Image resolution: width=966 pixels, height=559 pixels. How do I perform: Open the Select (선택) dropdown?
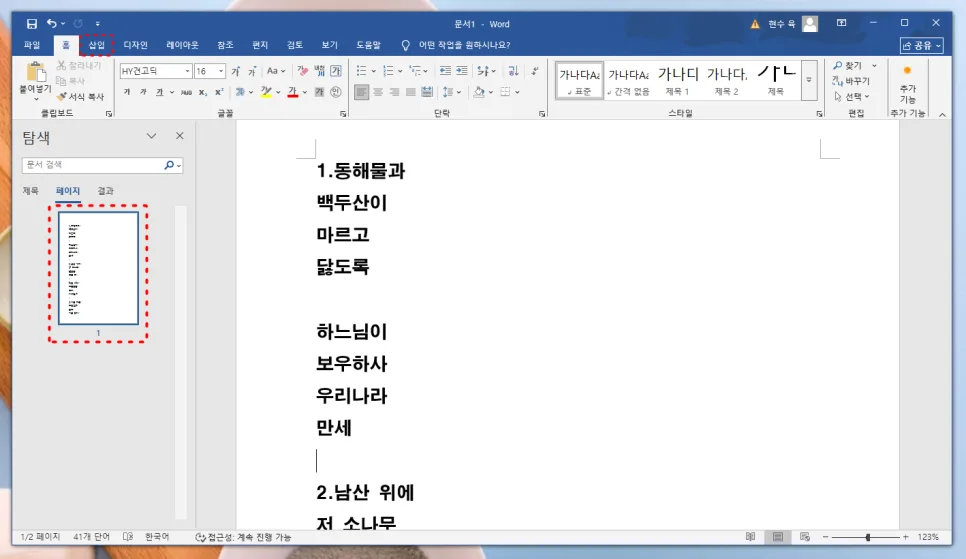[851, 96]
